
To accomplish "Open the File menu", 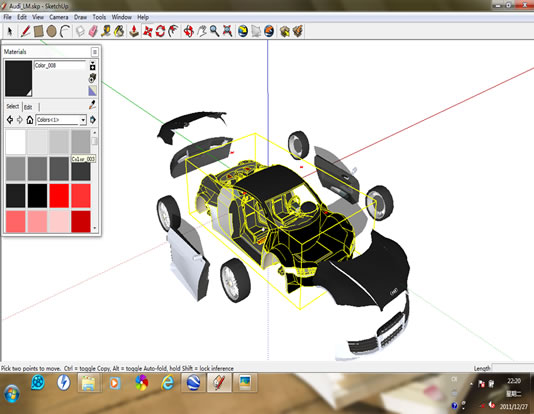I will pos(7,17).
